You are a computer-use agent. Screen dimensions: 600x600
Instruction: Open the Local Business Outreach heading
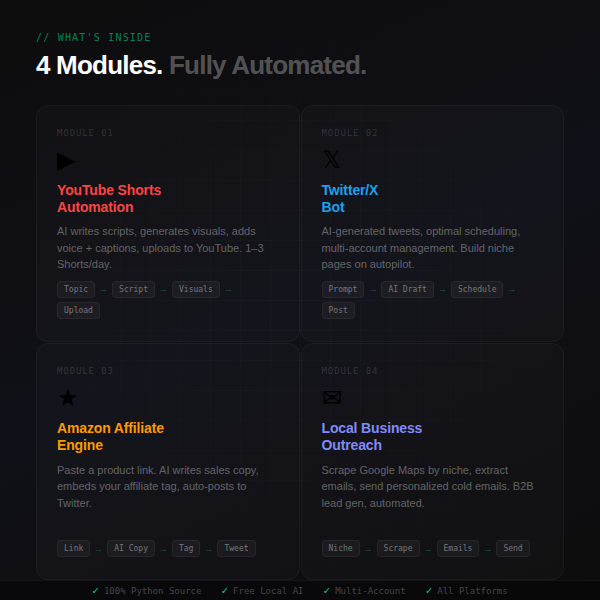371,437
